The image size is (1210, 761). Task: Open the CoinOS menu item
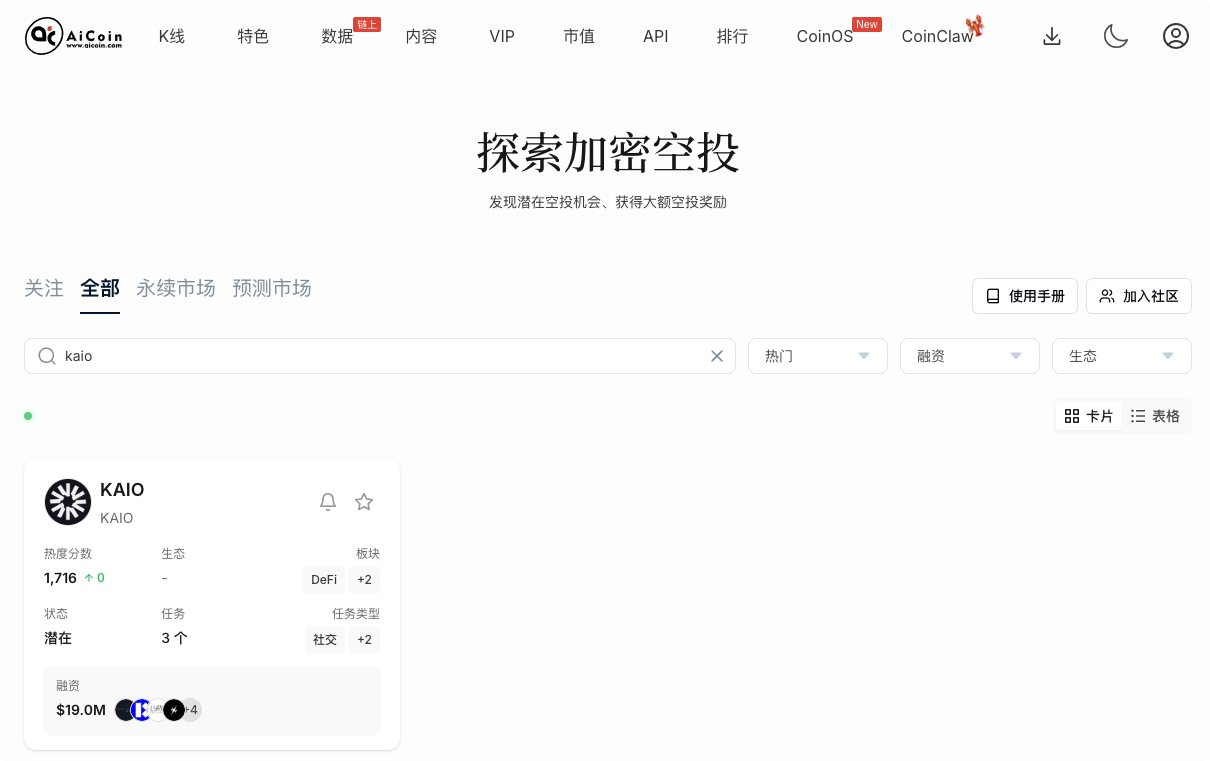click(825, 37)
